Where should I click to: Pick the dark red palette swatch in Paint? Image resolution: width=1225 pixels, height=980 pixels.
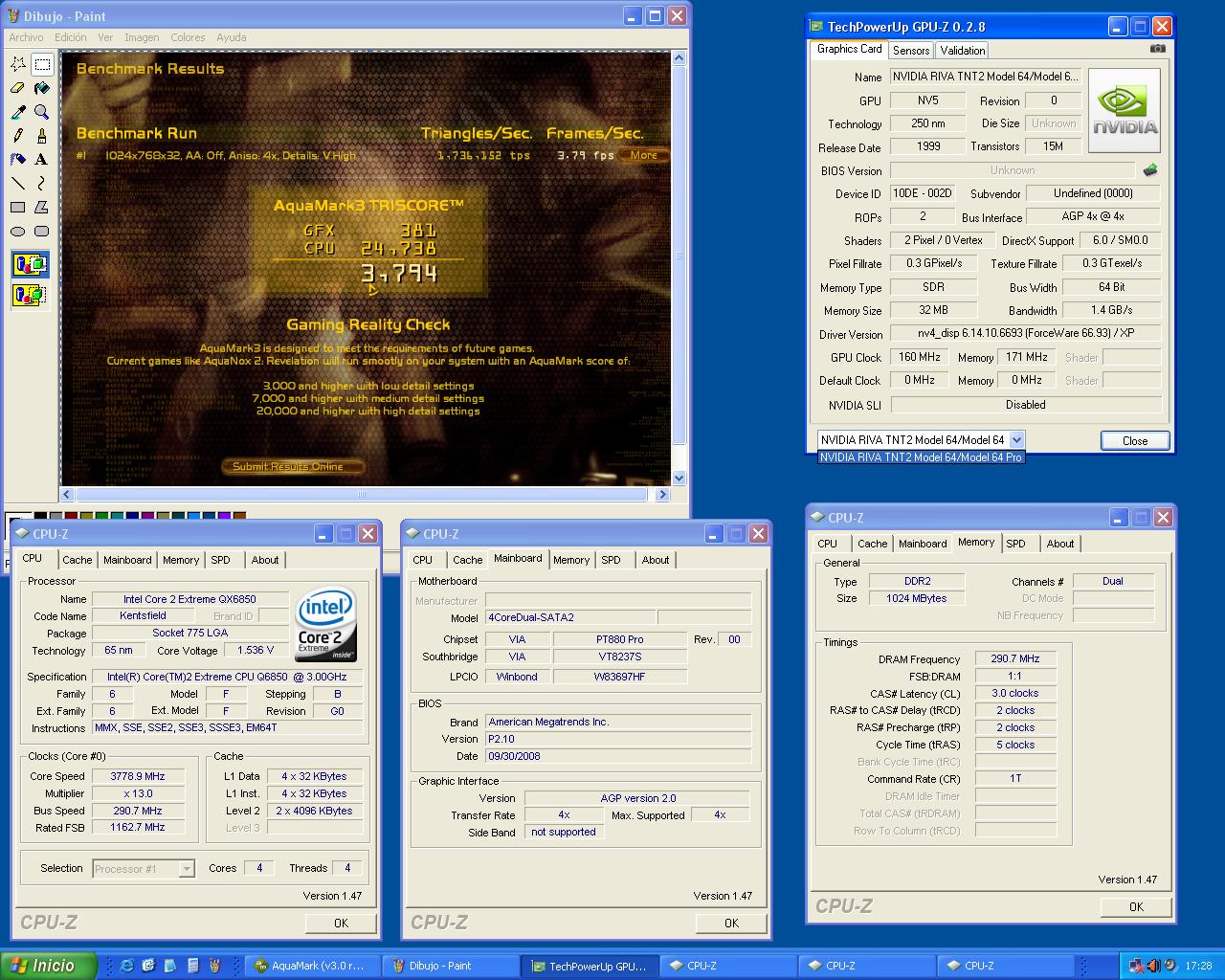coord(71,517)
